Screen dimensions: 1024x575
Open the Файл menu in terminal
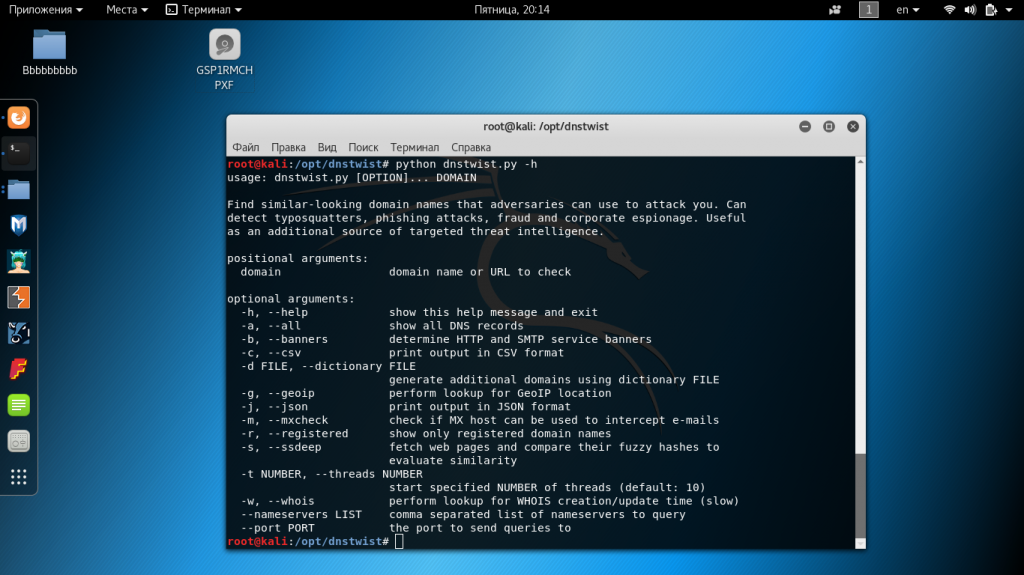pos(246,147)
